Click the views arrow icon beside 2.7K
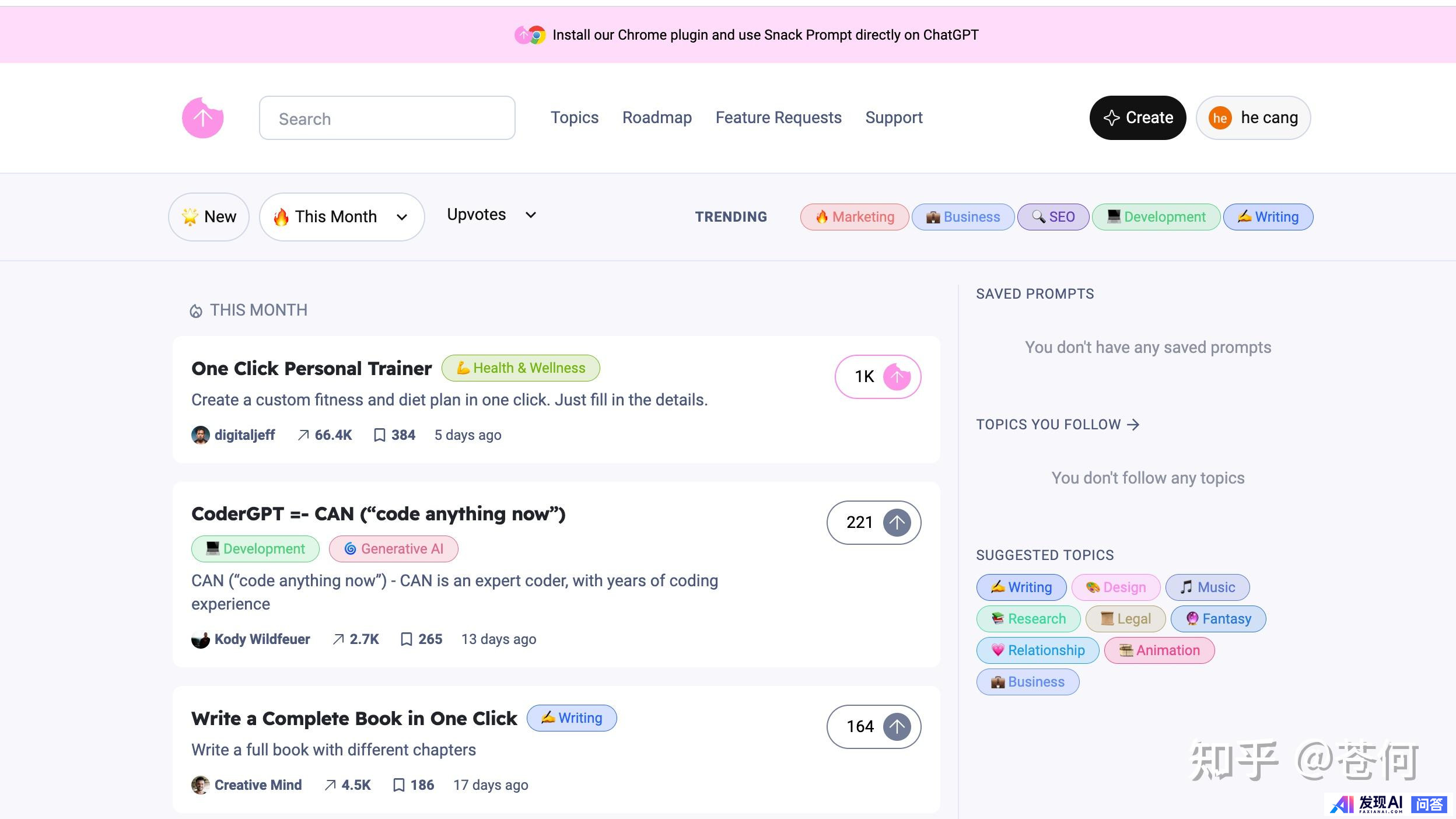The image size is (1456, 819). point(338,639)
